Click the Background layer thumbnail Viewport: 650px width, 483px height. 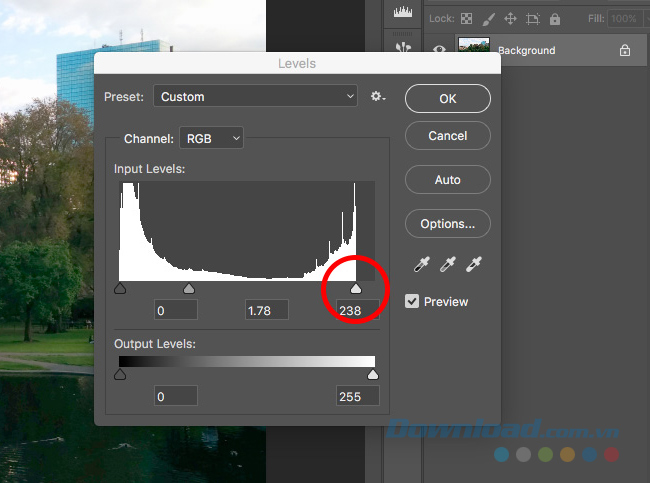474,45
